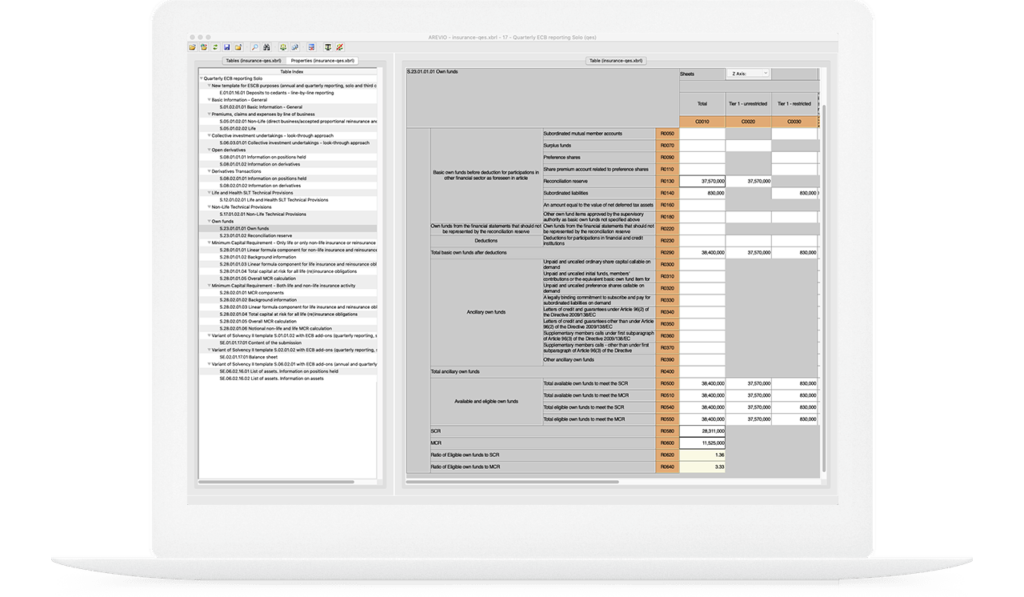Screen dimensions: 1024x597
Task: Select the Tables (insurance-qes.xbrl) tab
Action: click(x=252, y=61)
